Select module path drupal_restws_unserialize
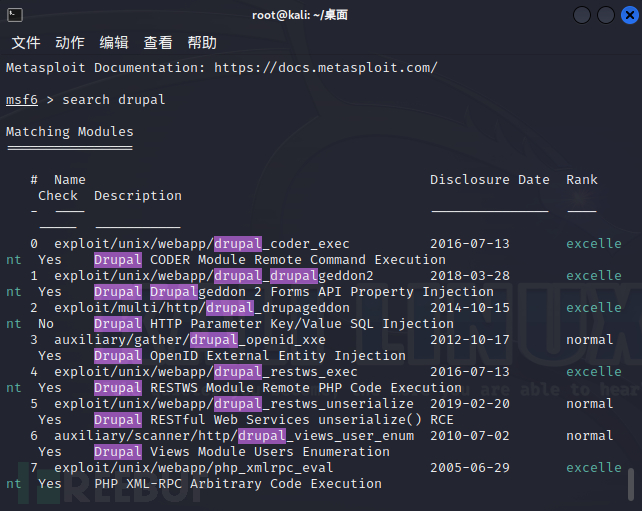This screenshot has height=511, width=642. (x=234, y=403)
